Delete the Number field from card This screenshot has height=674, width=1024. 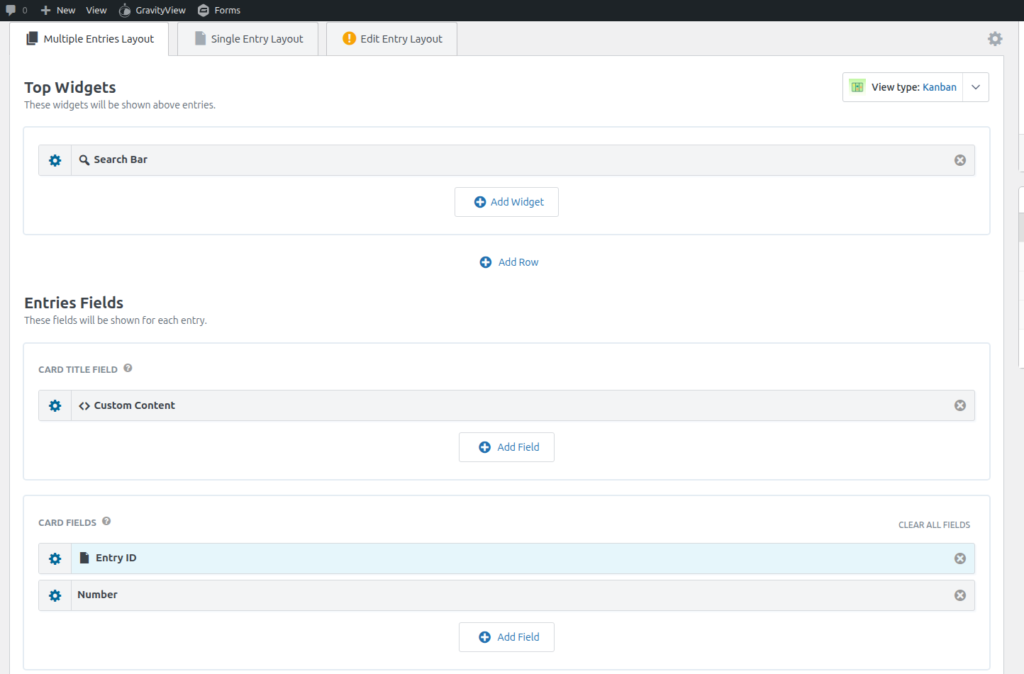pyautogui.click(x=960, y=595)
